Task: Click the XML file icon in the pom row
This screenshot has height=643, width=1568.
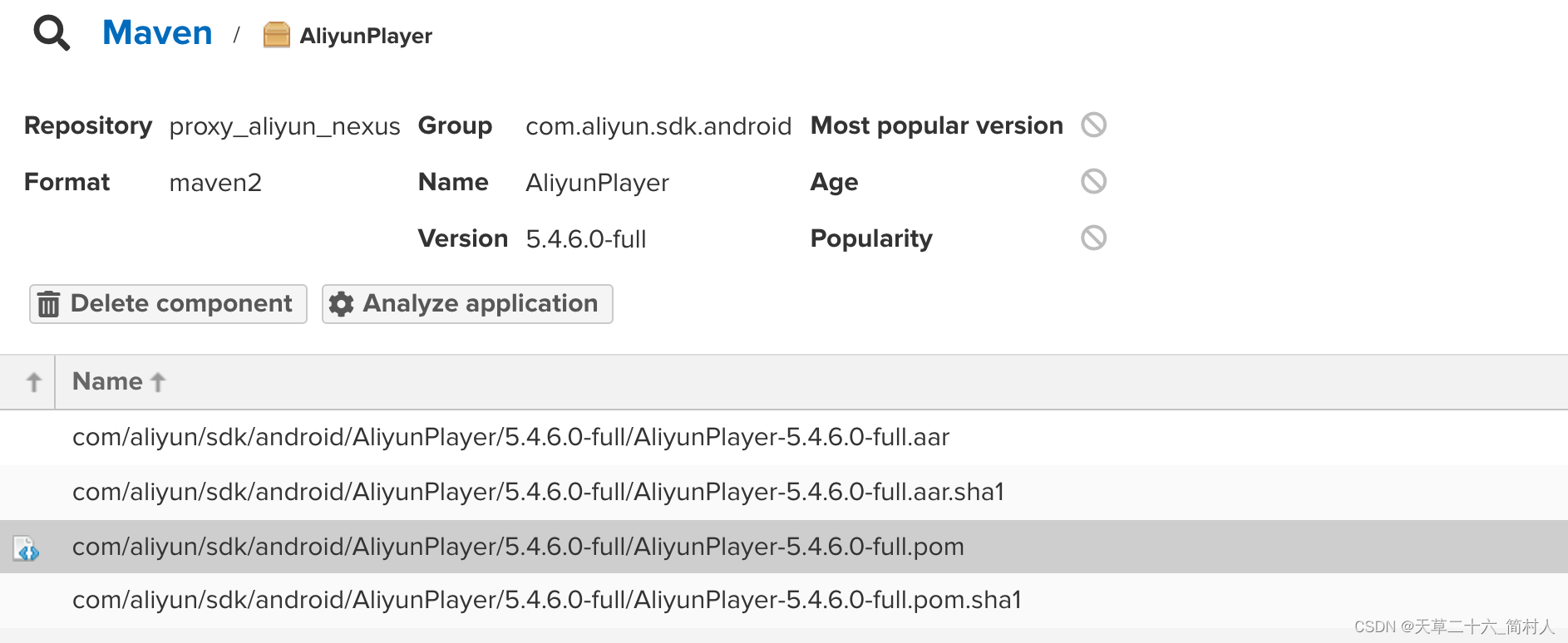Action: pos(26,548)
